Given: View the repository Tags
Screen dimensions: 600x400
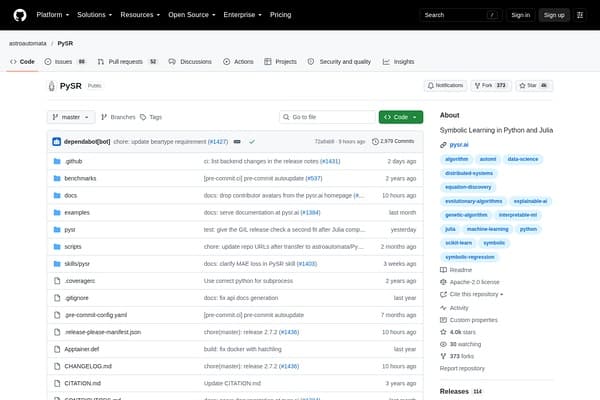Looking at the screenshot, I should tap(151, 117).
